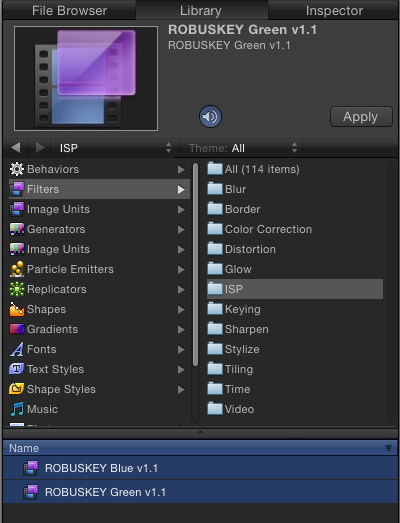Viewport: 400px width, 523px height.
Task: Select ROBUSKEY Blue v1.1 filter
Action: (200, 468)
